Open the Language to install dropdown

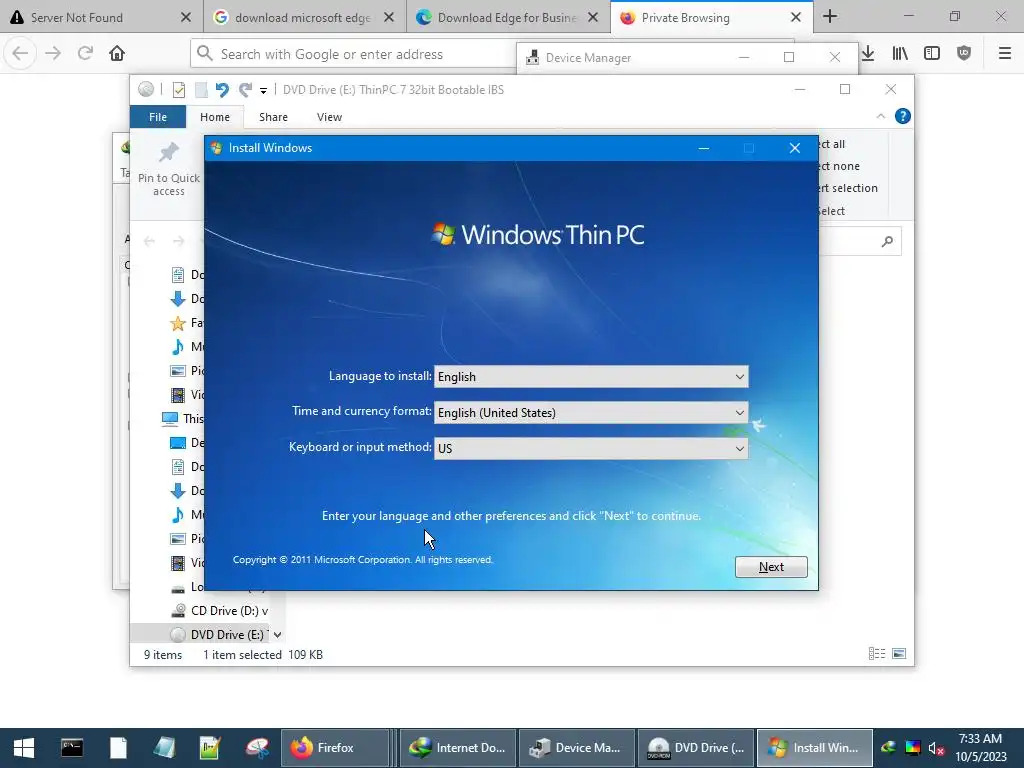[591, 377]
